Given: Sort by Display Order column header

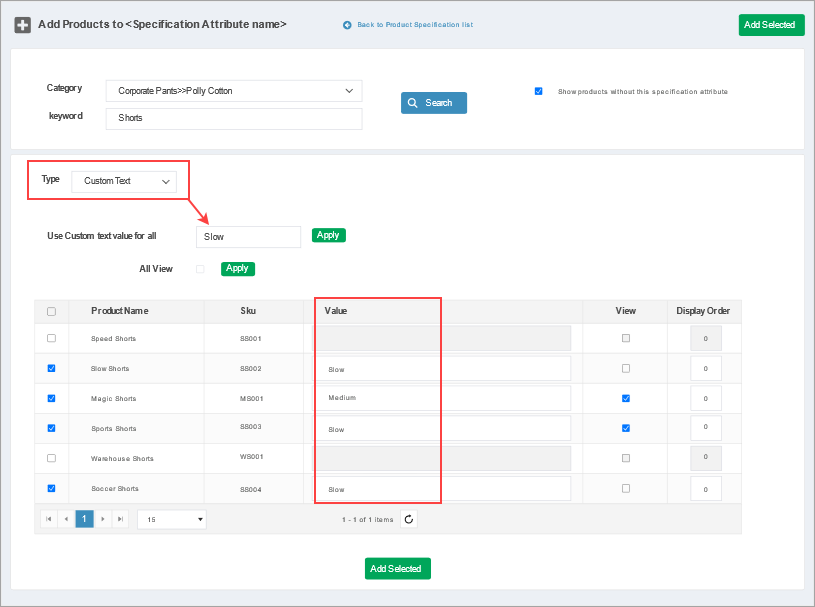Looking at the screenshot, I should [x=702, y=311].
